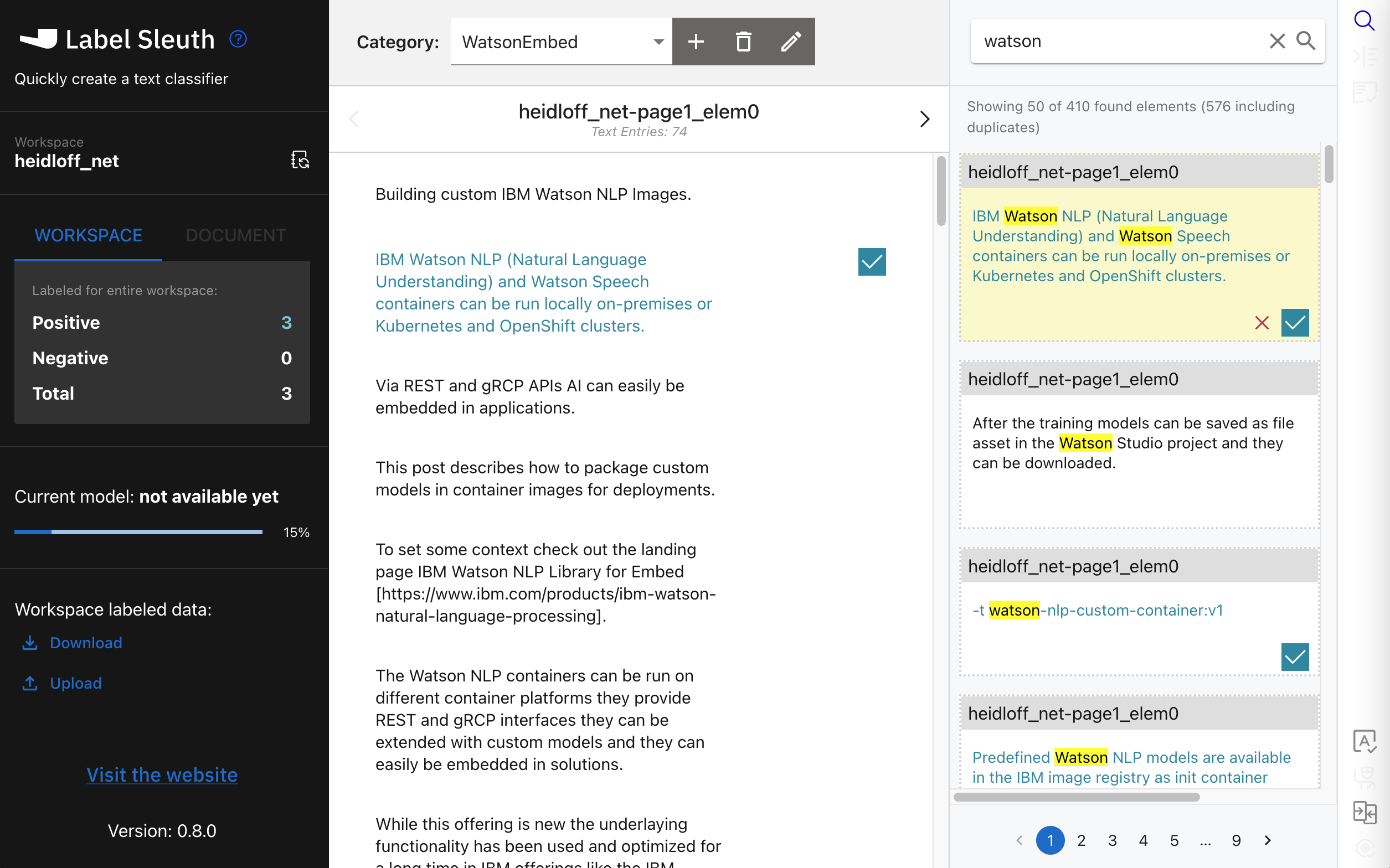Click 'Text Entries: 74' subtitle
Screen dimensions: 1390x868
tap(639, 131)
